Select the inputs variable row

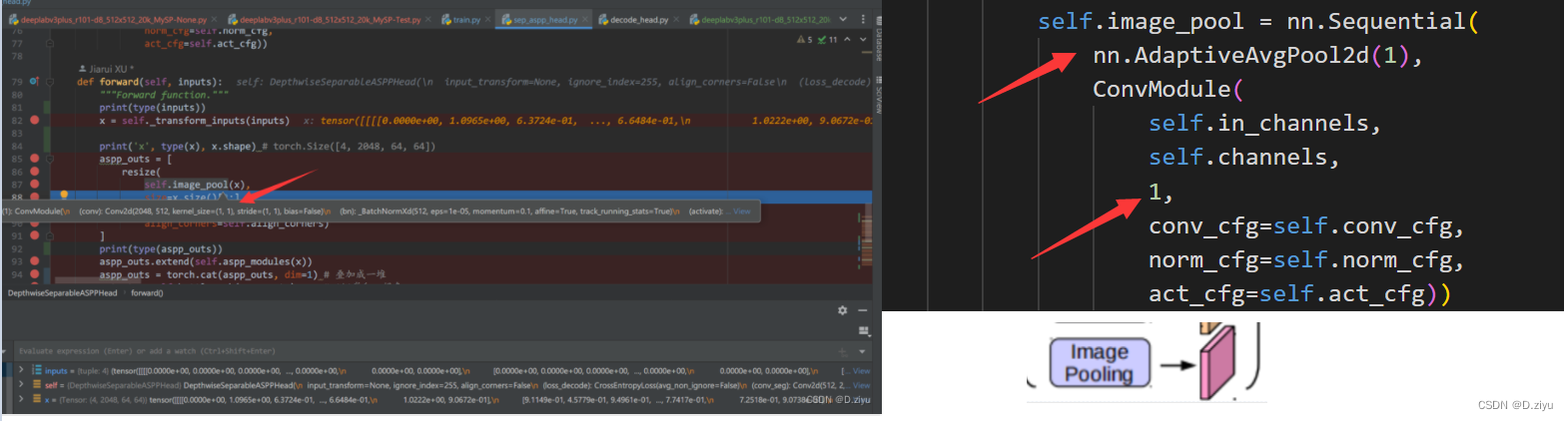point(444,370)
